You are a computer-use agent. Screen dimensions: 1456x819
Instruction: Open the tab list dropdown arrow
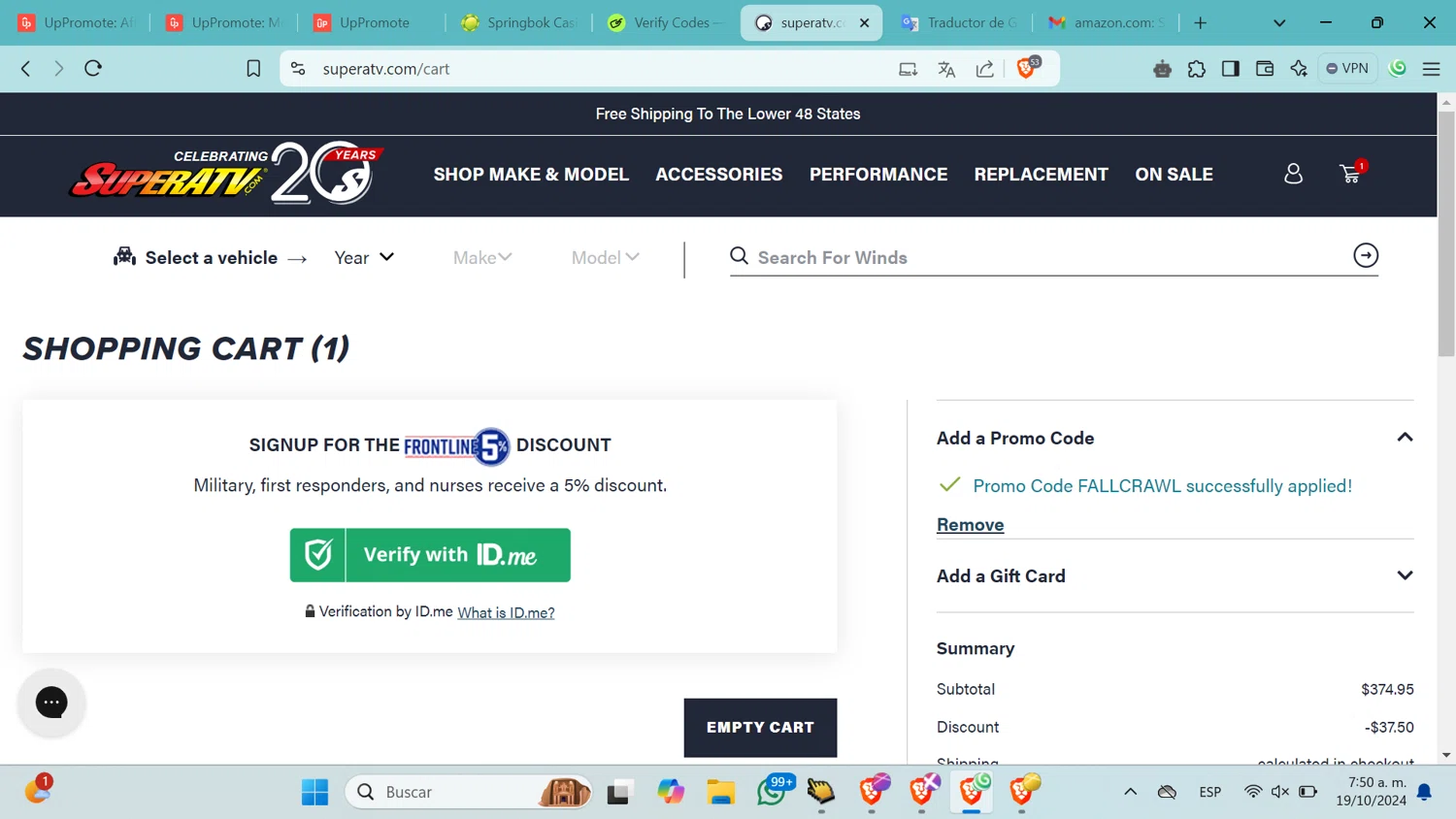click(x=1279, y=22)
